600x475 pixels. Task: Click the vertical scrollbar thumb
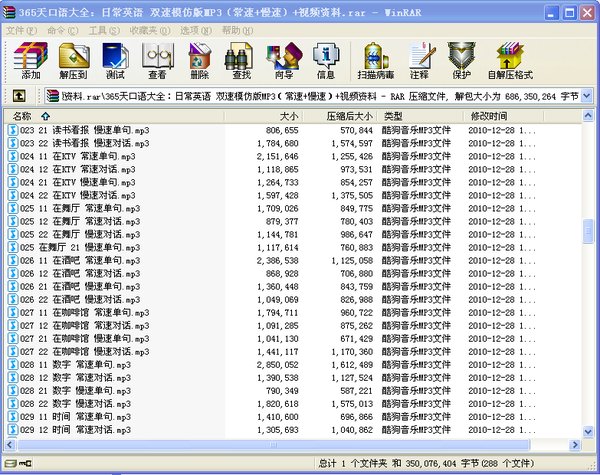(x=588, y=231)
